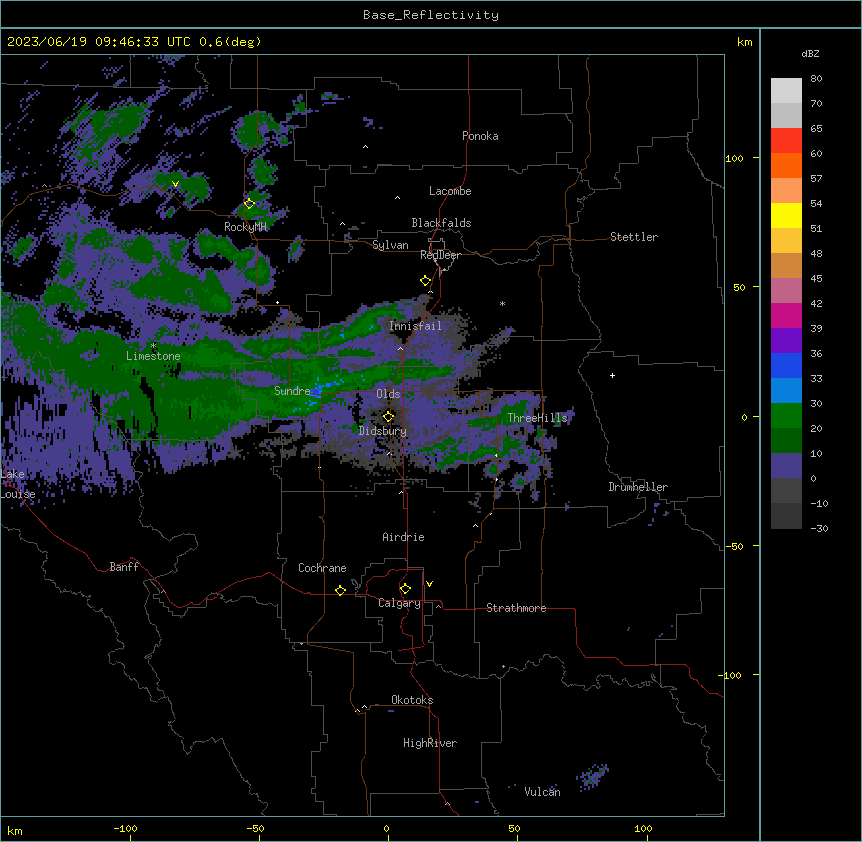Click the dBZ legend label

[x=810, y=53]
